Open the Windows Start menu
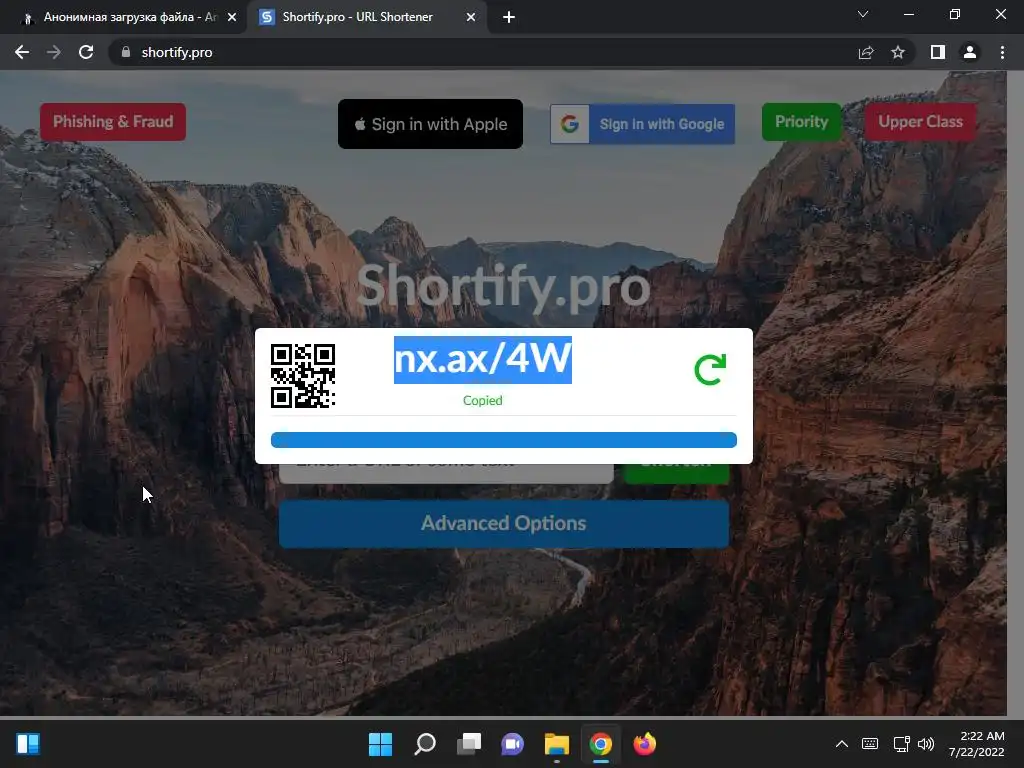The height and width of the screenshot is (768, 1024). coord(380,744)
